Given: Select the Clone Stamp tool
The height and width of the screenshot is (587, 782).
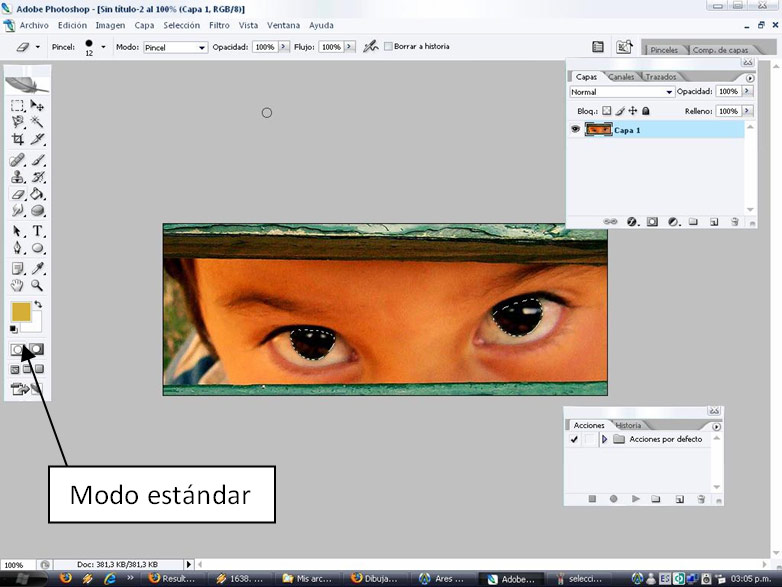Looking at the screenshot, I should pos(17,177).
